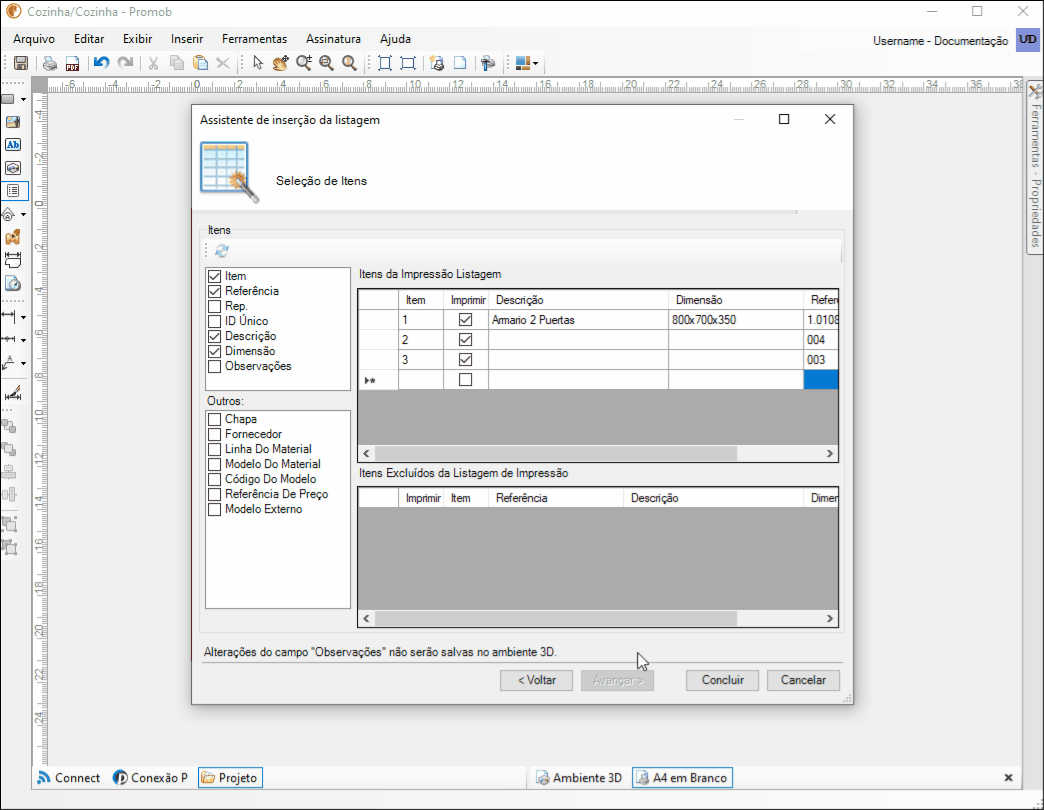Viewport: 1044px width, 810px height.
Task: Uncheck the Dimensão checkbox
Action: 214,351
